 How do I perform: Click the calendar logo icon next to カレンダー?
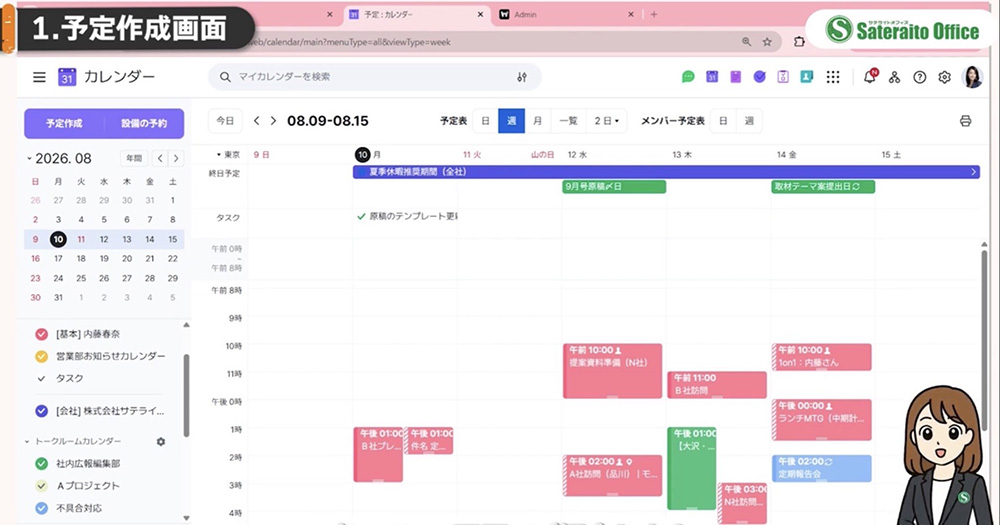pos(67,77)
